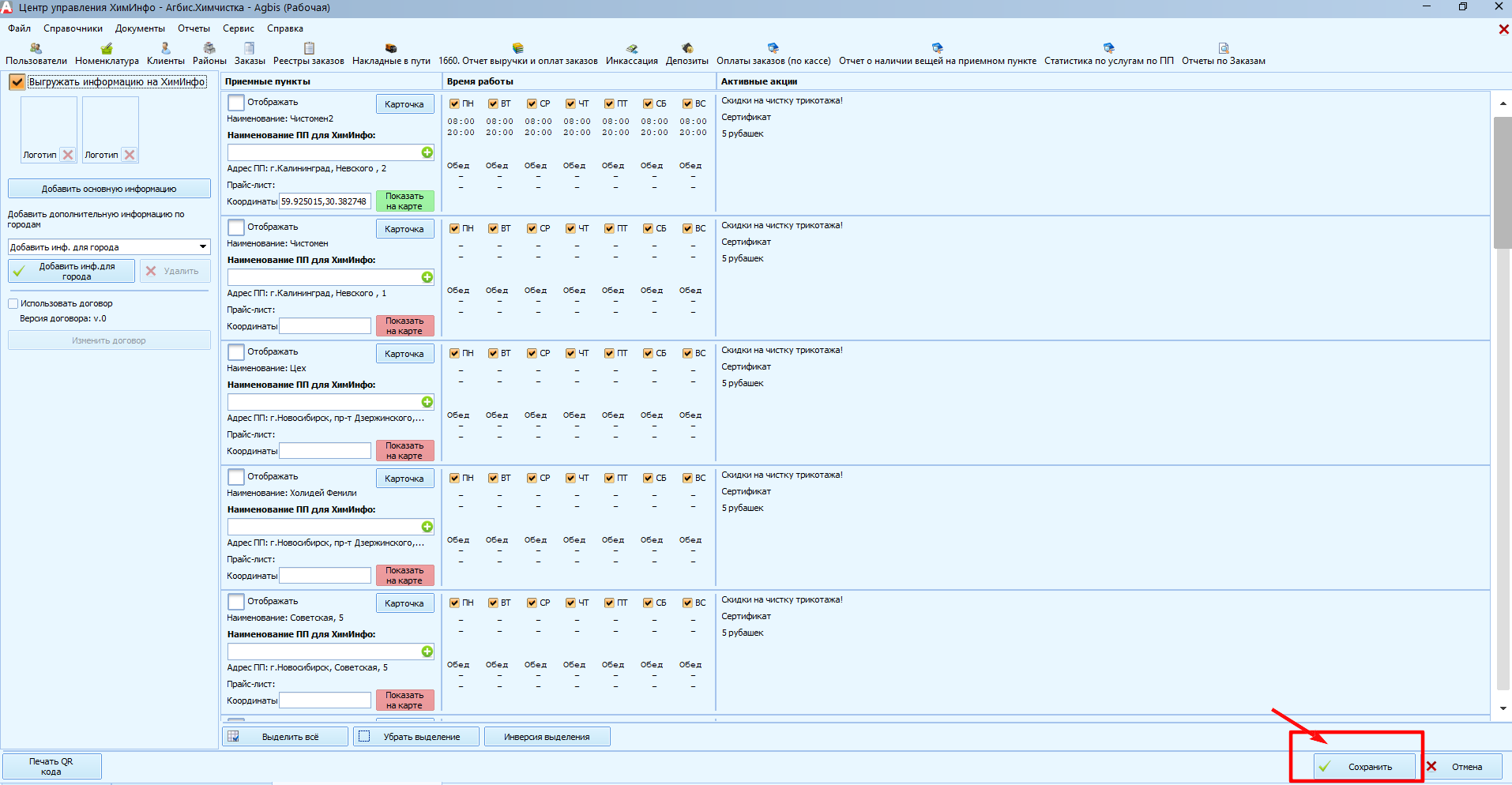Open Статистика по услугам по ПП

click(x=1109, y=54)
